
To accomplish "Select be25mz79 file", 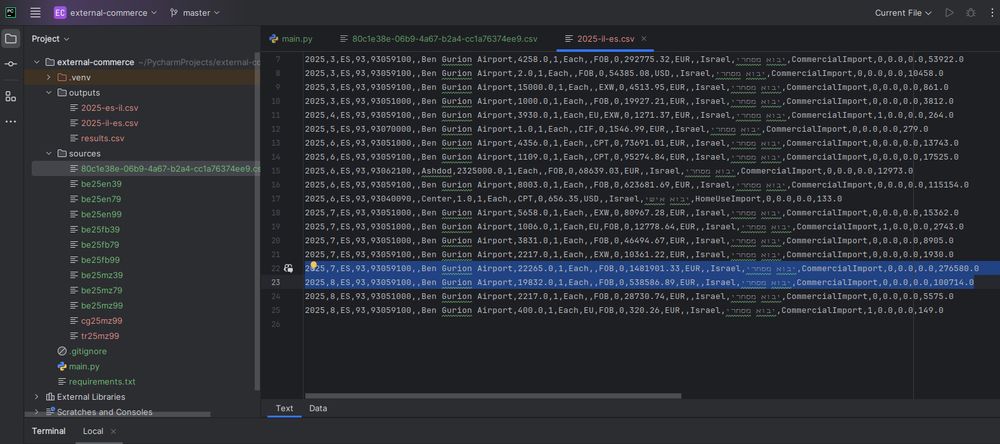I will (101, 290).
